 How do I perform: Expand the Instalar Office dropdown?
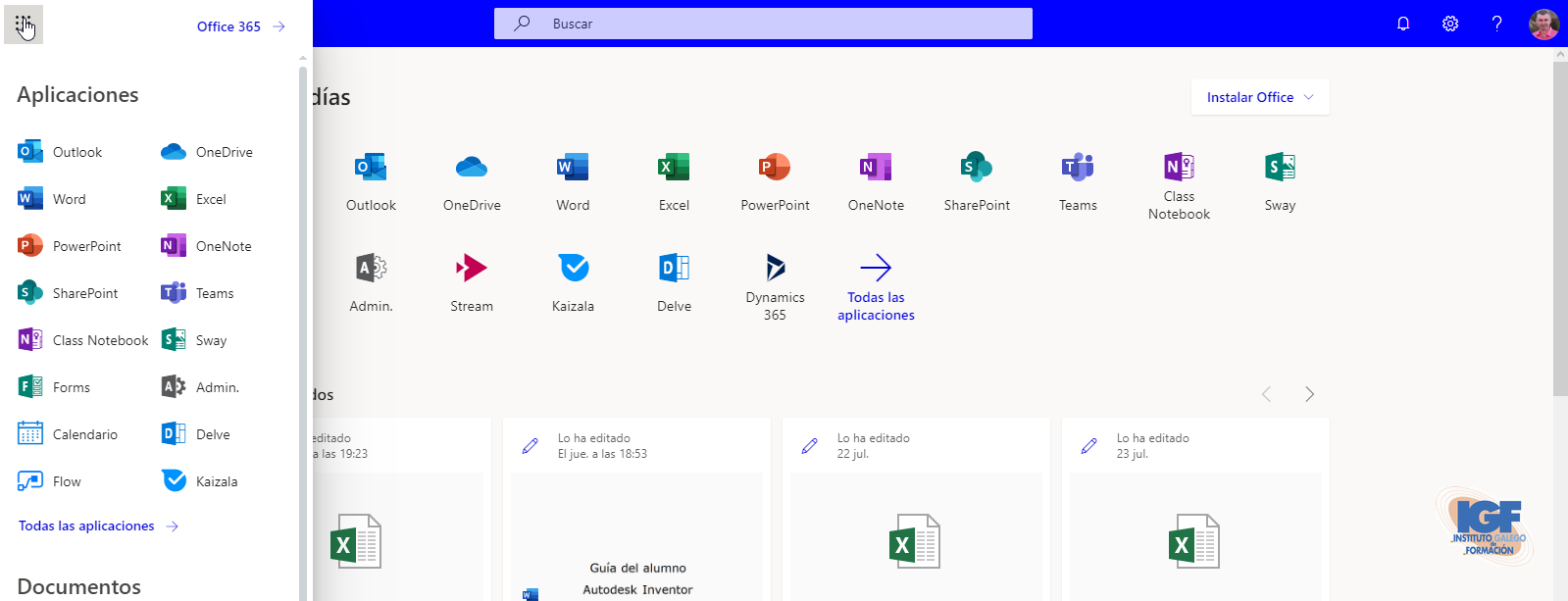(x=1260, y=97)
